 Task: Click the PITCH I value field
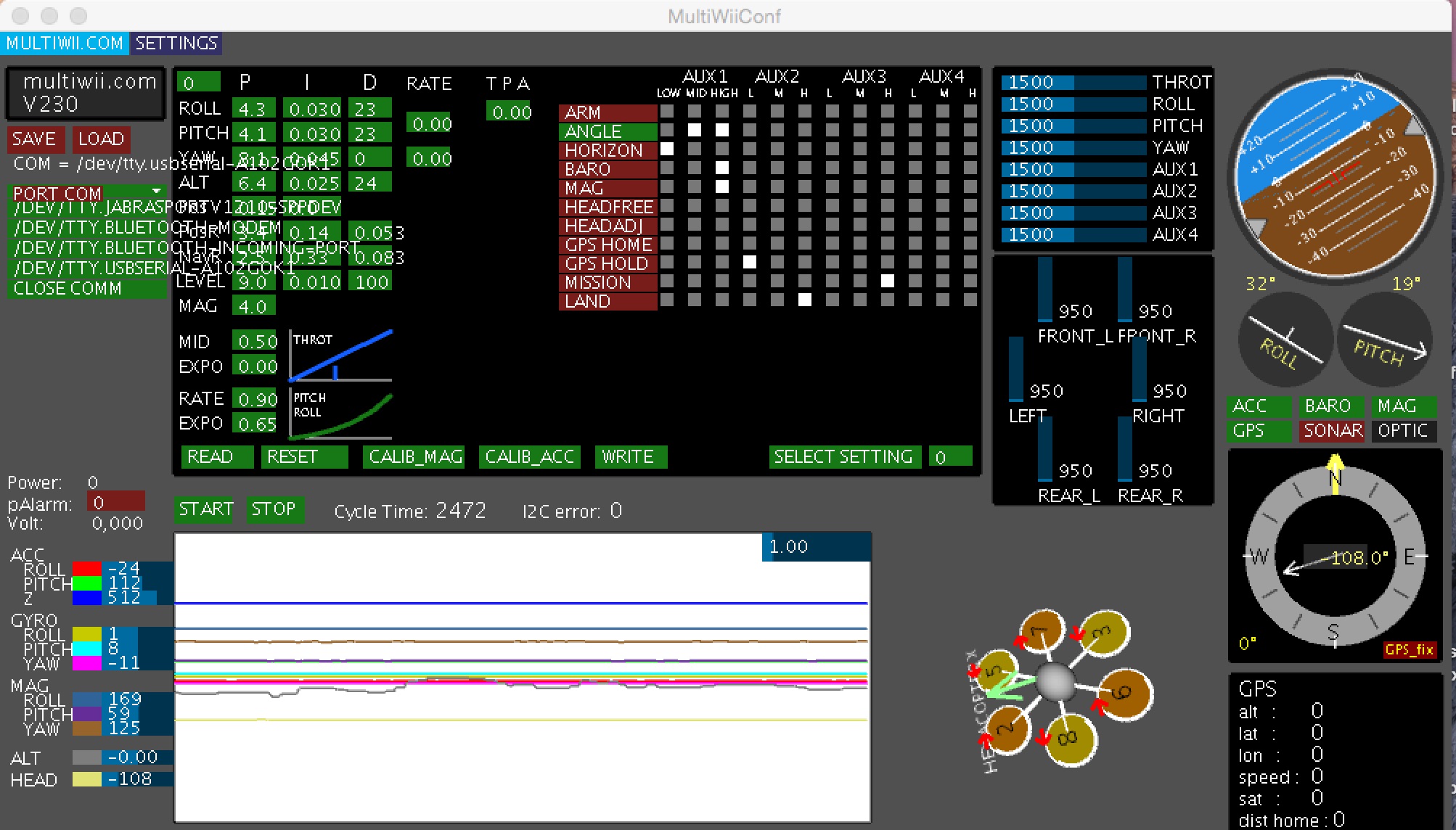[311, 133]
